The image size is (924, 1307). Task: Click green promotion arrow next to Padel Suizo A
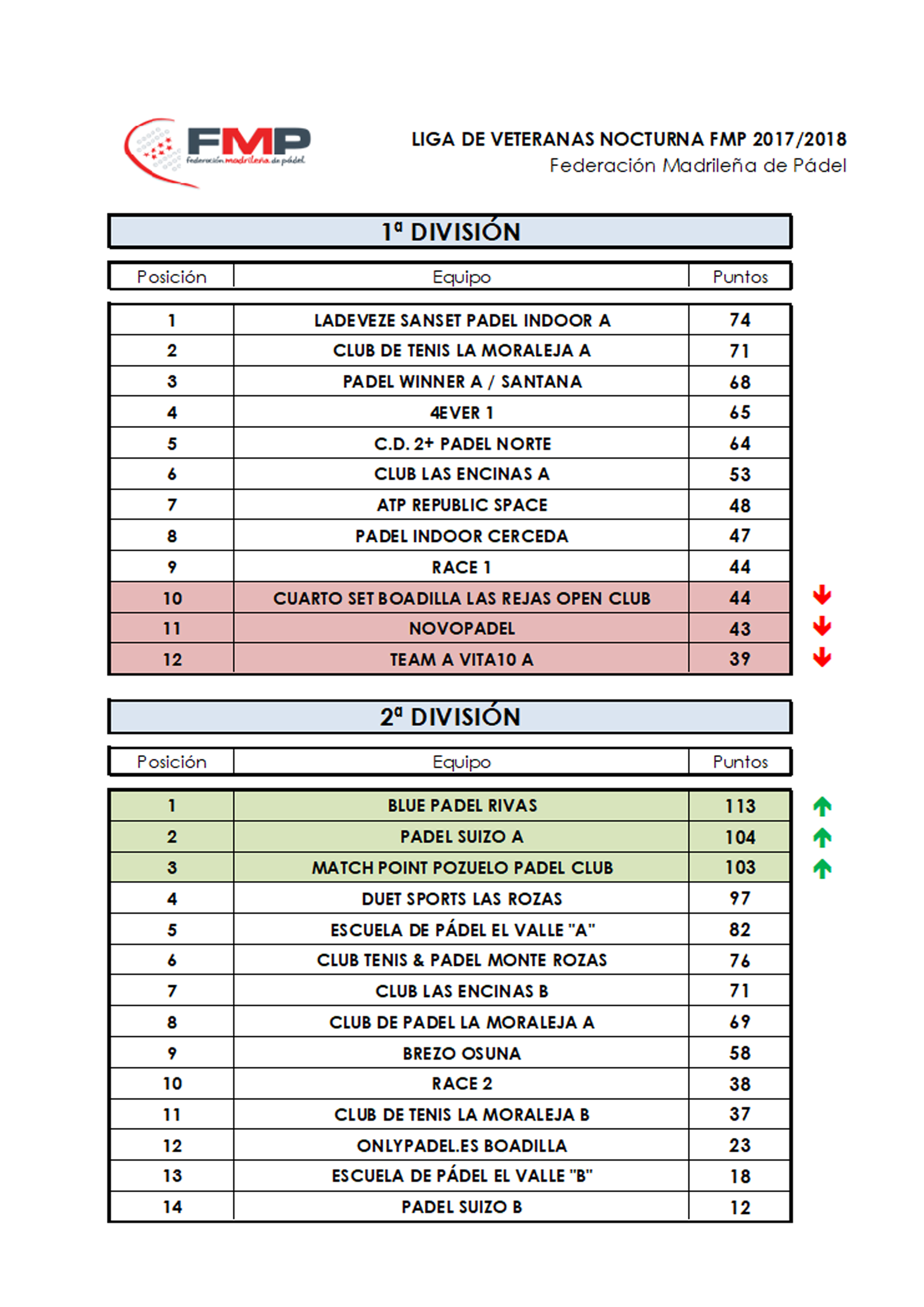(822, 838)
